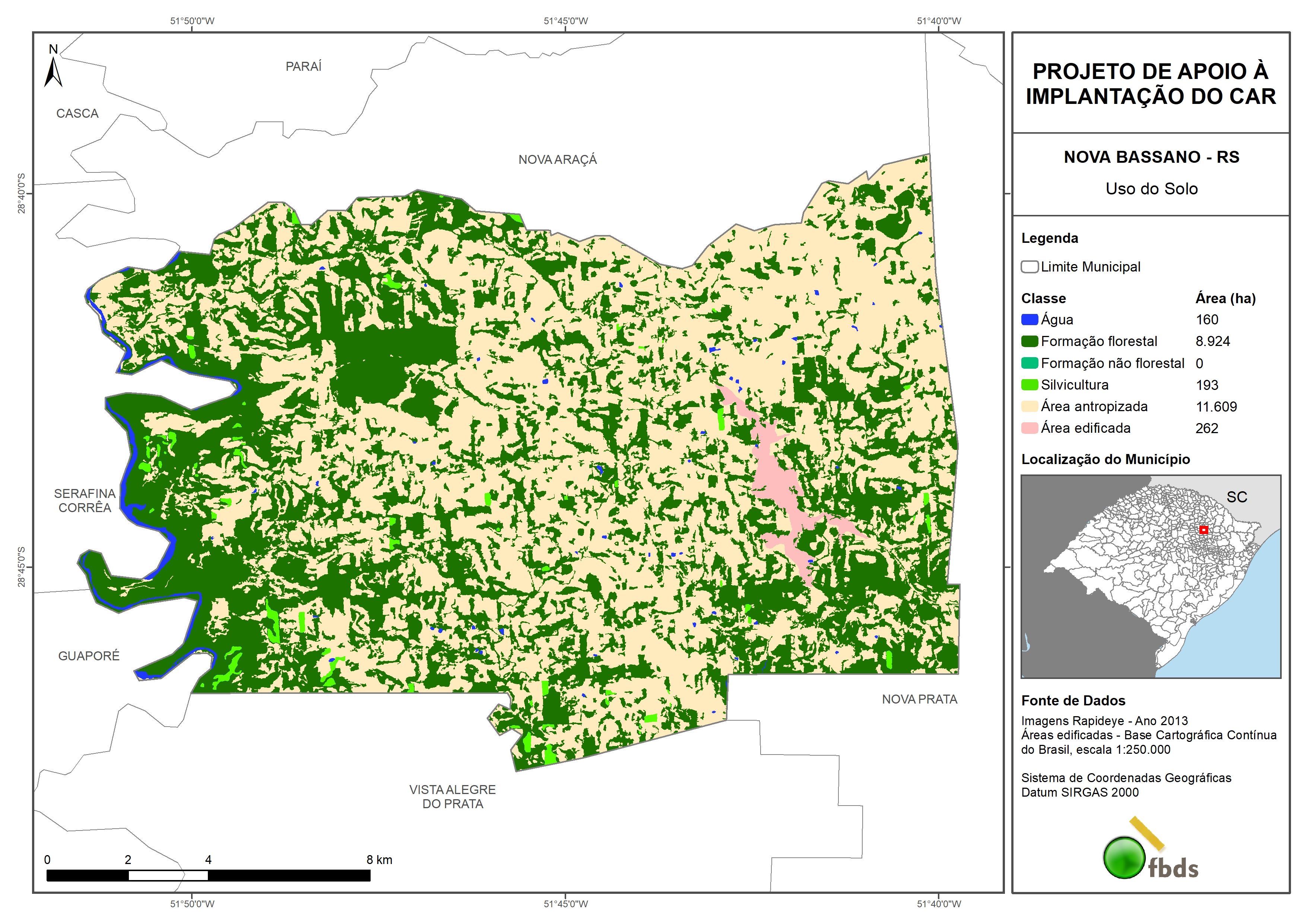The width and height of the screenshot is (1307, 924).
Task: Click the VISTA ALEGRE DO PRATA label
Action: coord(453,797)
